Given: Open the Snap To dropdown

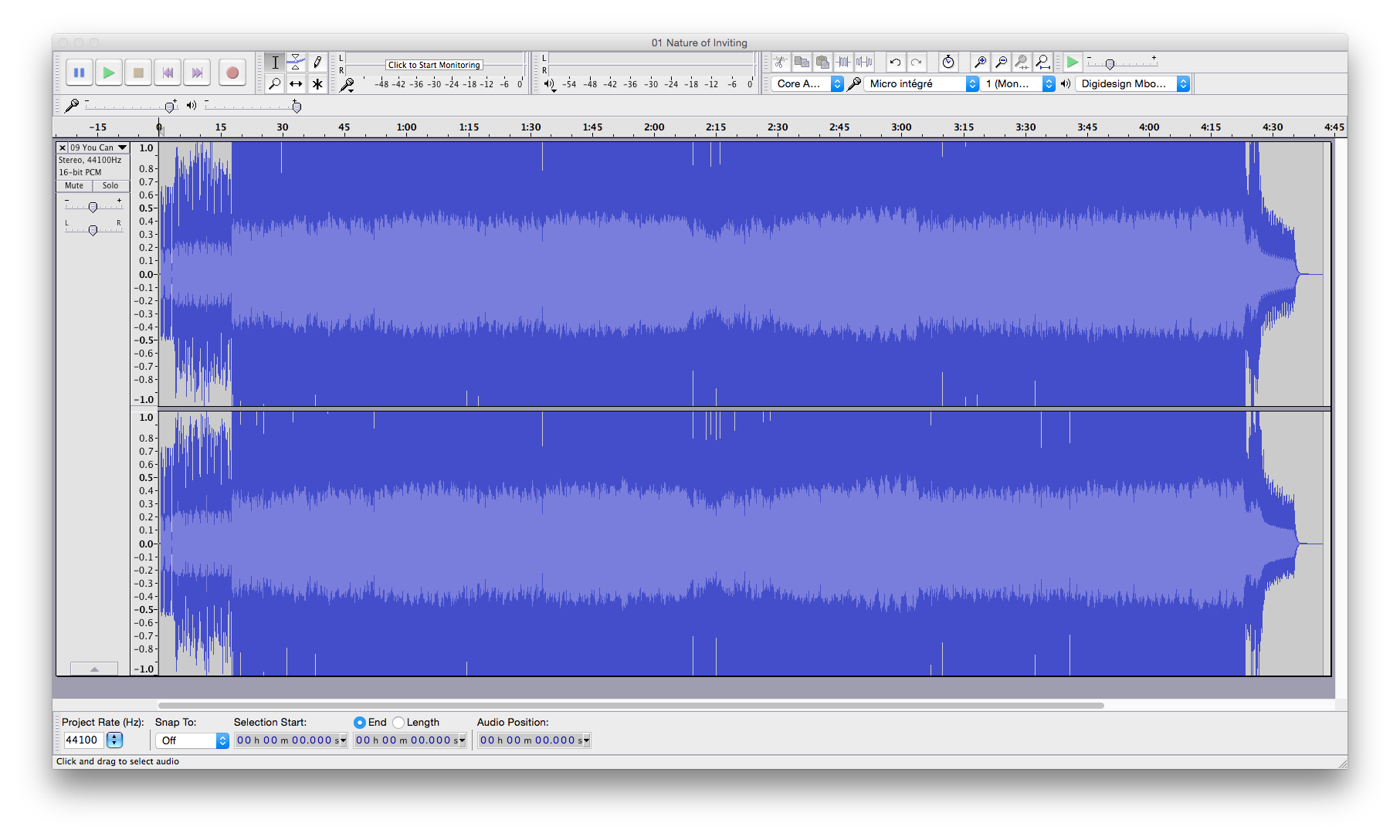Looking at the screenshot, I should 192,740.
